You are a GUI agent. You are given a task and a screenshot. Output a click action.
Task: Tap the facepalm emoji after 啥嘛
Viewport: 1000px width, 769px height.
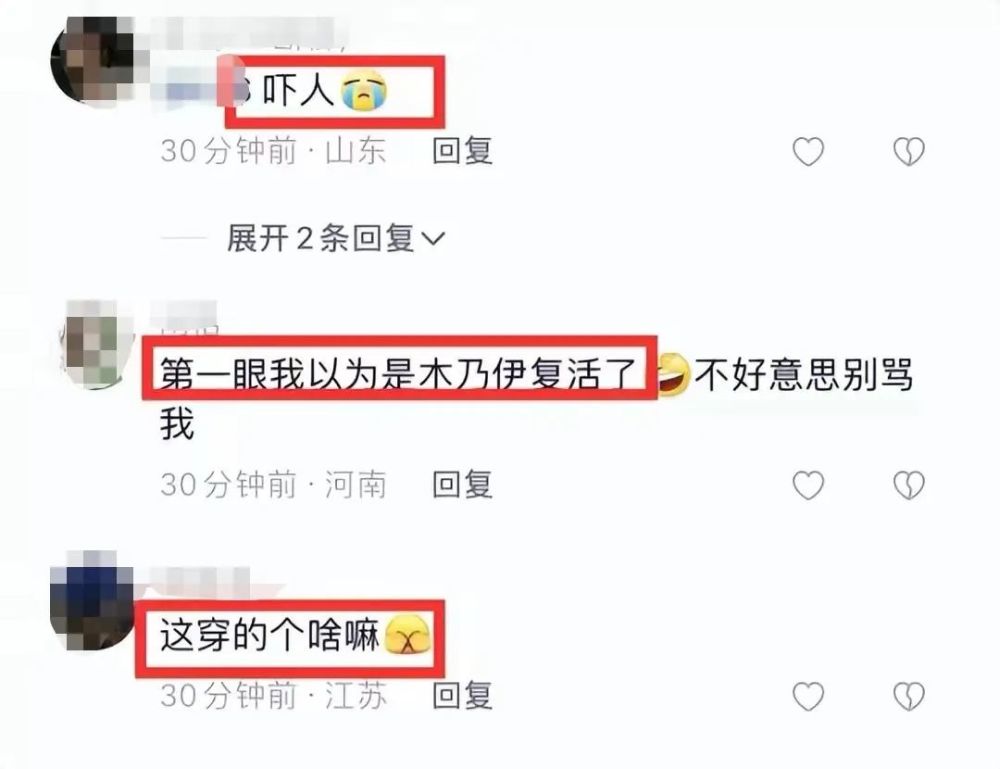point(408,636)
